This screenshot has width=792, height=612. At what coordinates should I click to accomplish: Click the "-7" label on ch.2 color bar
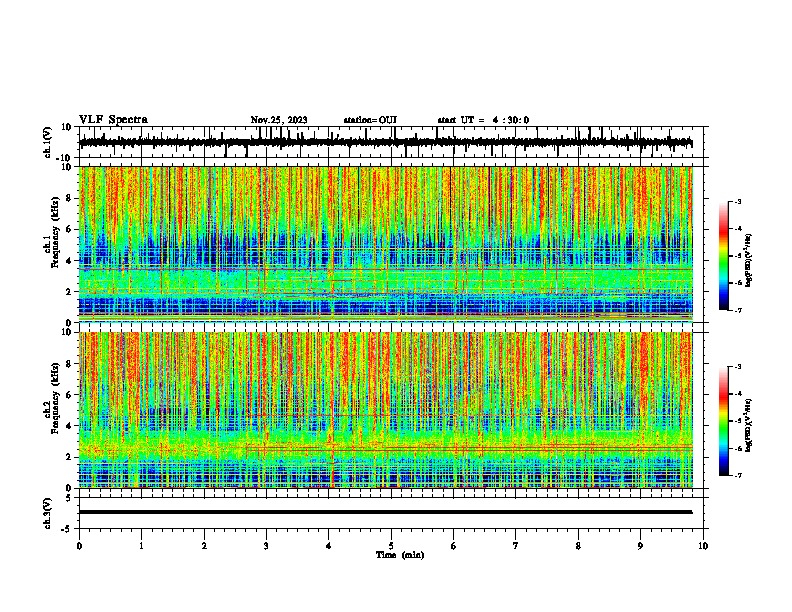(x=737, y=476)
